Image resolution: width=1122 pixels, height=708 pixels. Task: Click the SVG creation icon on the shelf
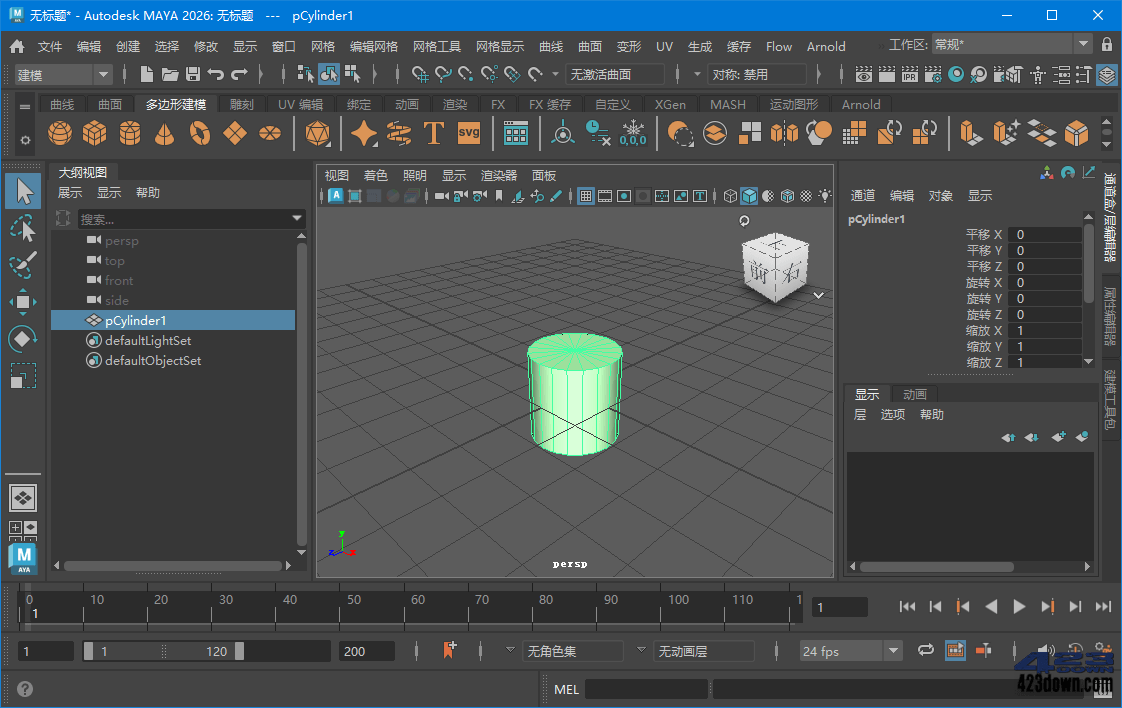click(x=468, y=132)
